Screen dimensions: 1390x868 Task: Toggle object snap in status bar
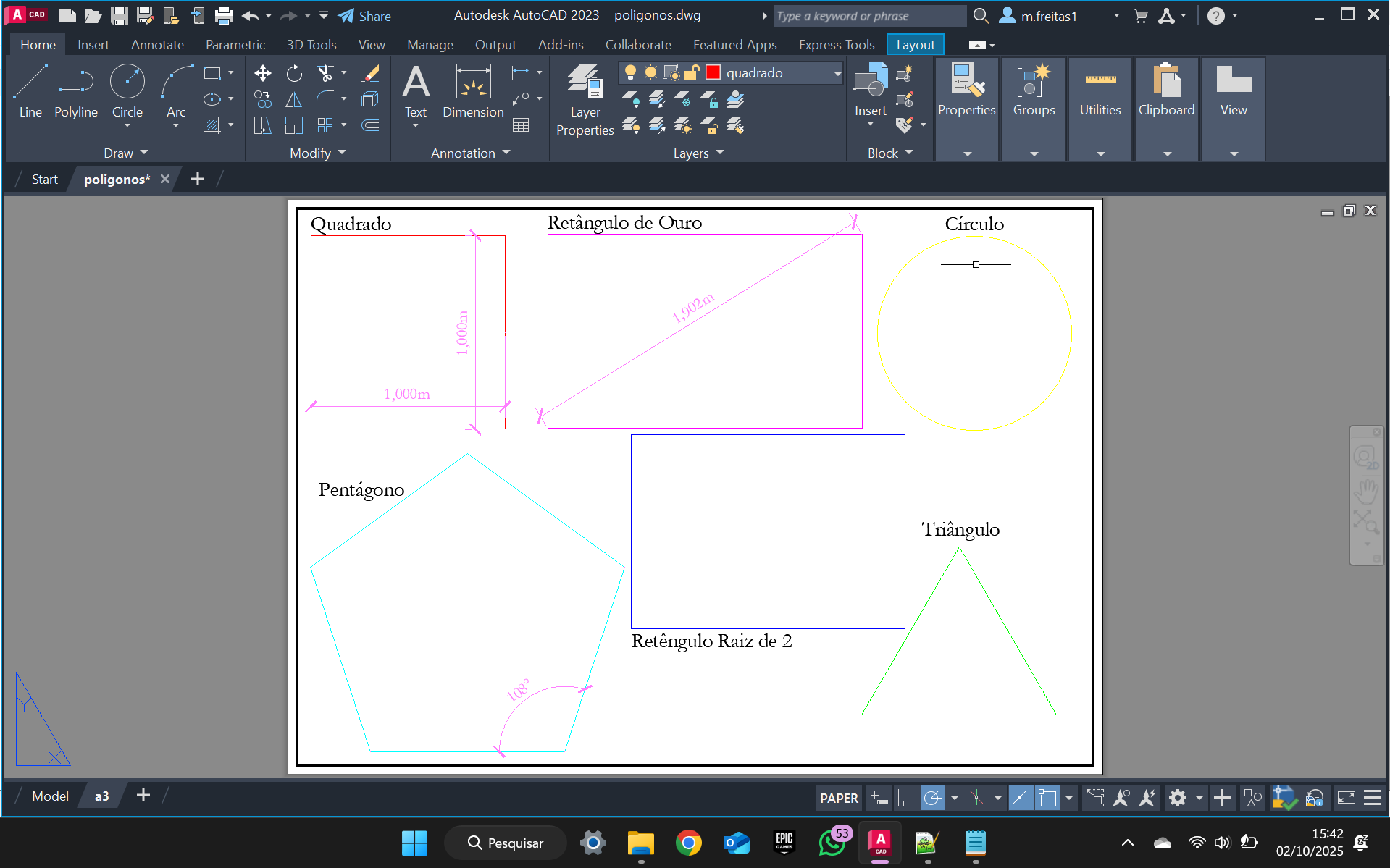1047,798
